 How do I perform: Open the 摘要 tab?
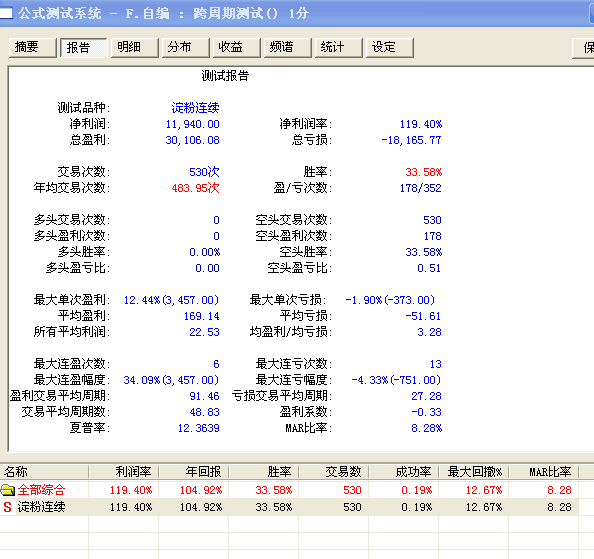tap(32, 47)
